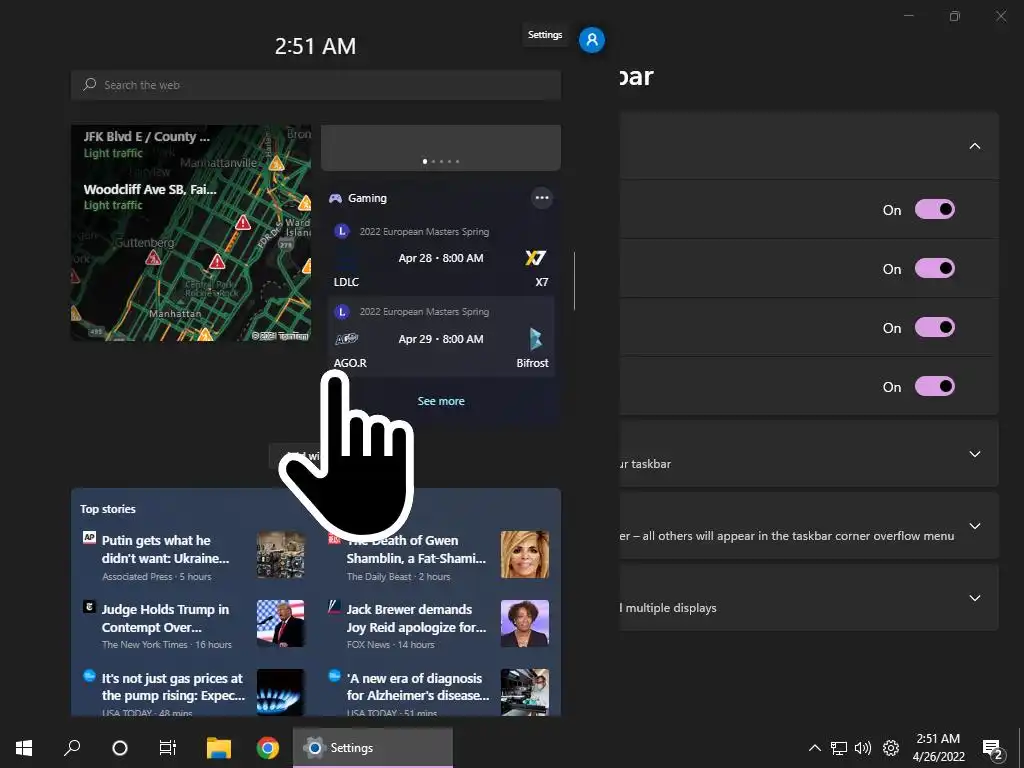Click the X7 team logo
The width and height of the screenshot is (1024, 768).
click(536, 258)
